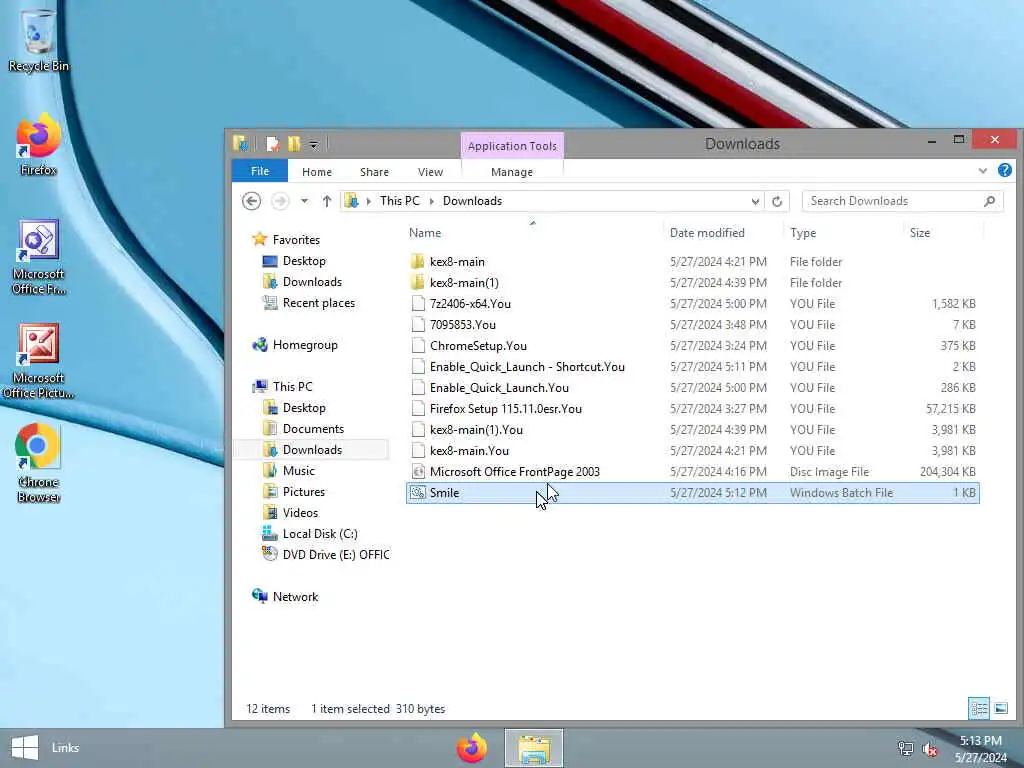Open Microsoft Office Picture Manager shortcut

tap(38, 361)
